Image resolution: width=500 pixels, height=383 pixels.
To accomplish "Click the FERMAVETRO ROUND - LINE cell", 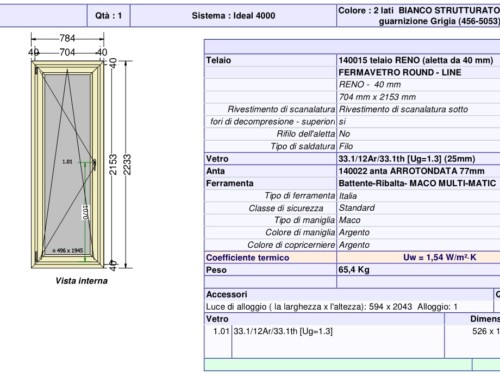I will coord(418,72).
